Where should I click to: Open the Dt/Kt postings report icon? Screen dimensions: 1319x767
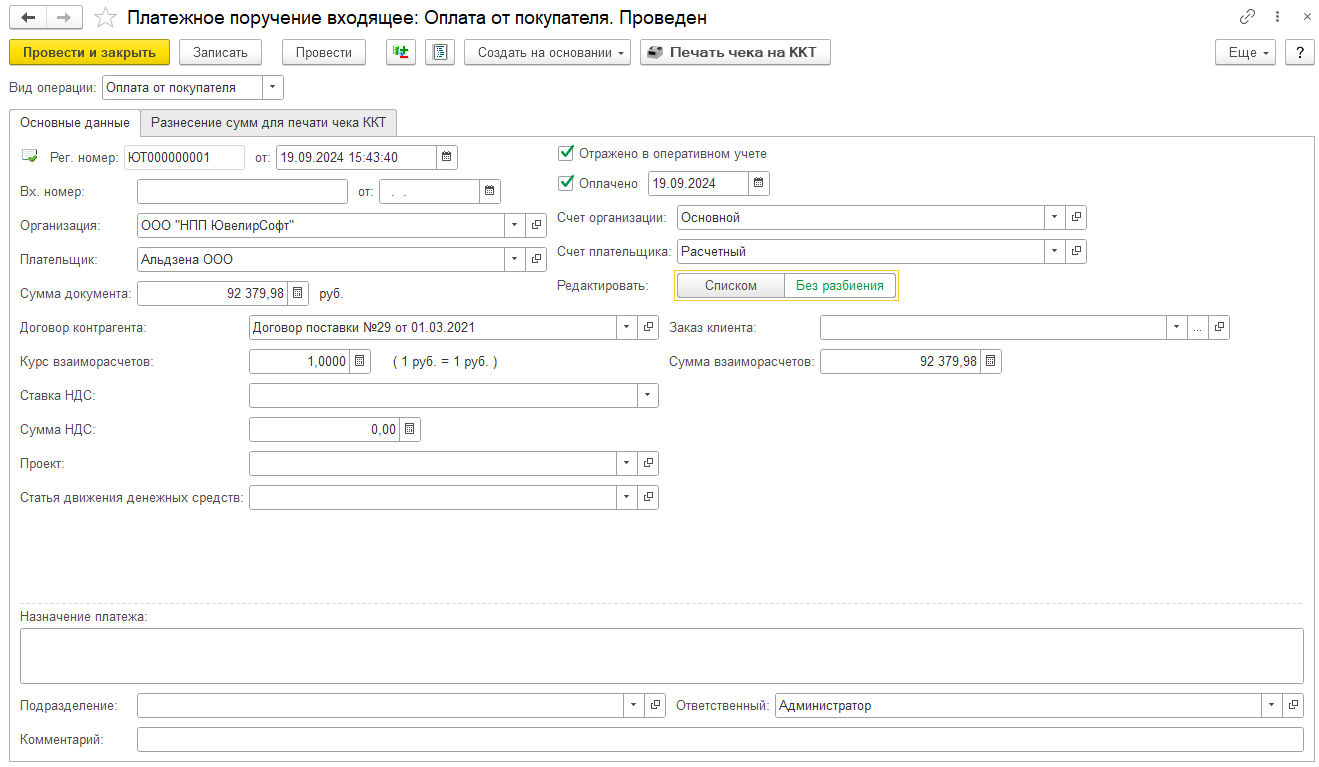(401, 52)
